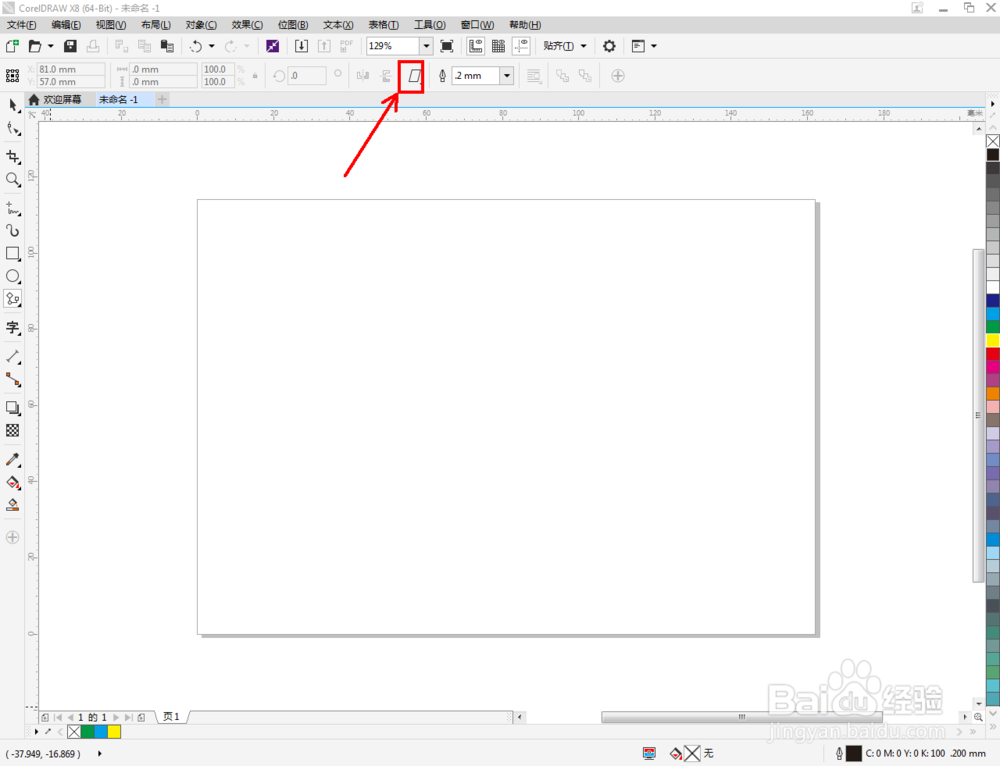Select the 页1 page tab
The width and height of the screenshot is (1000, 766).
click(171, 717)
